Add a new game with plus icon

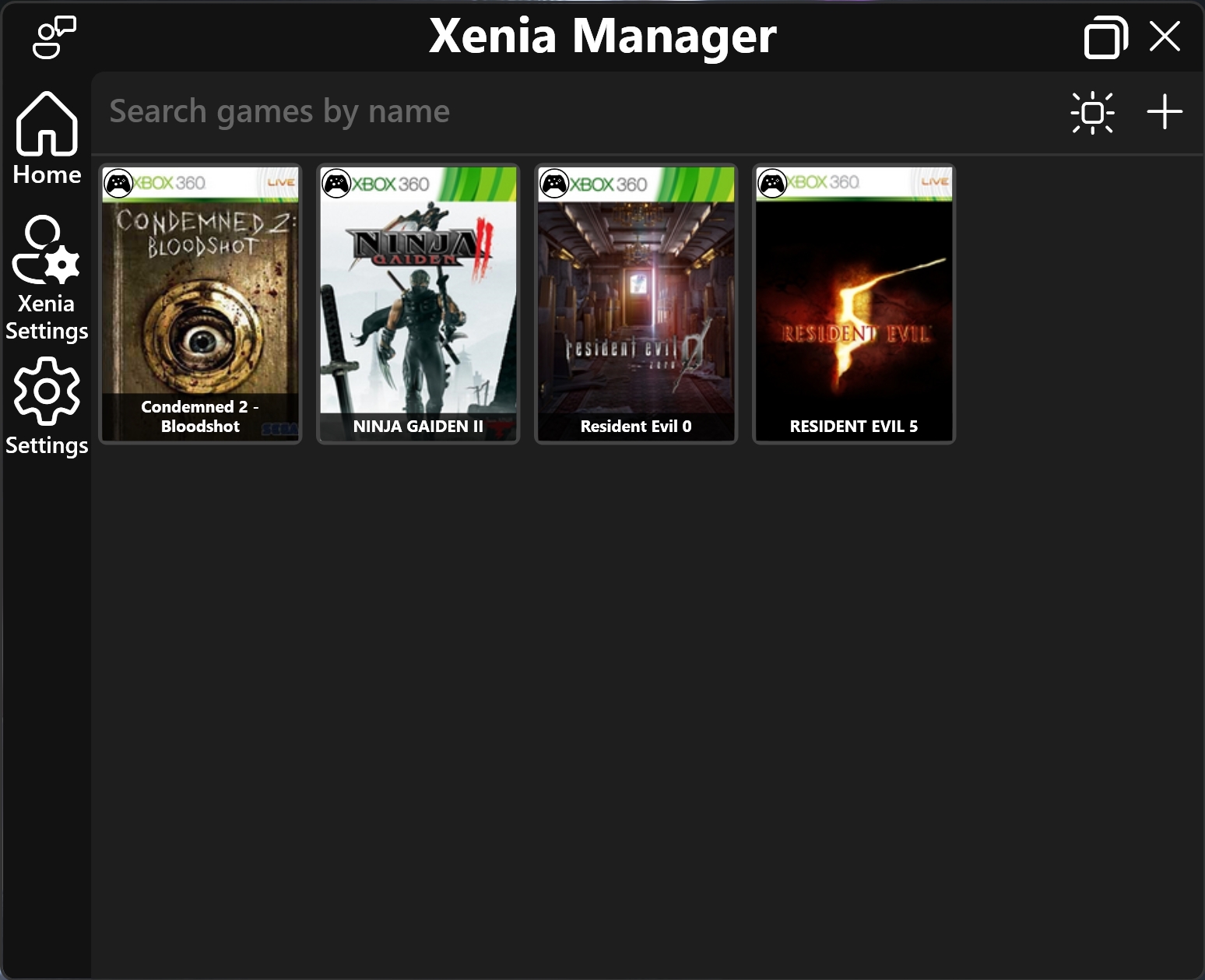[x=1165, y=111]
